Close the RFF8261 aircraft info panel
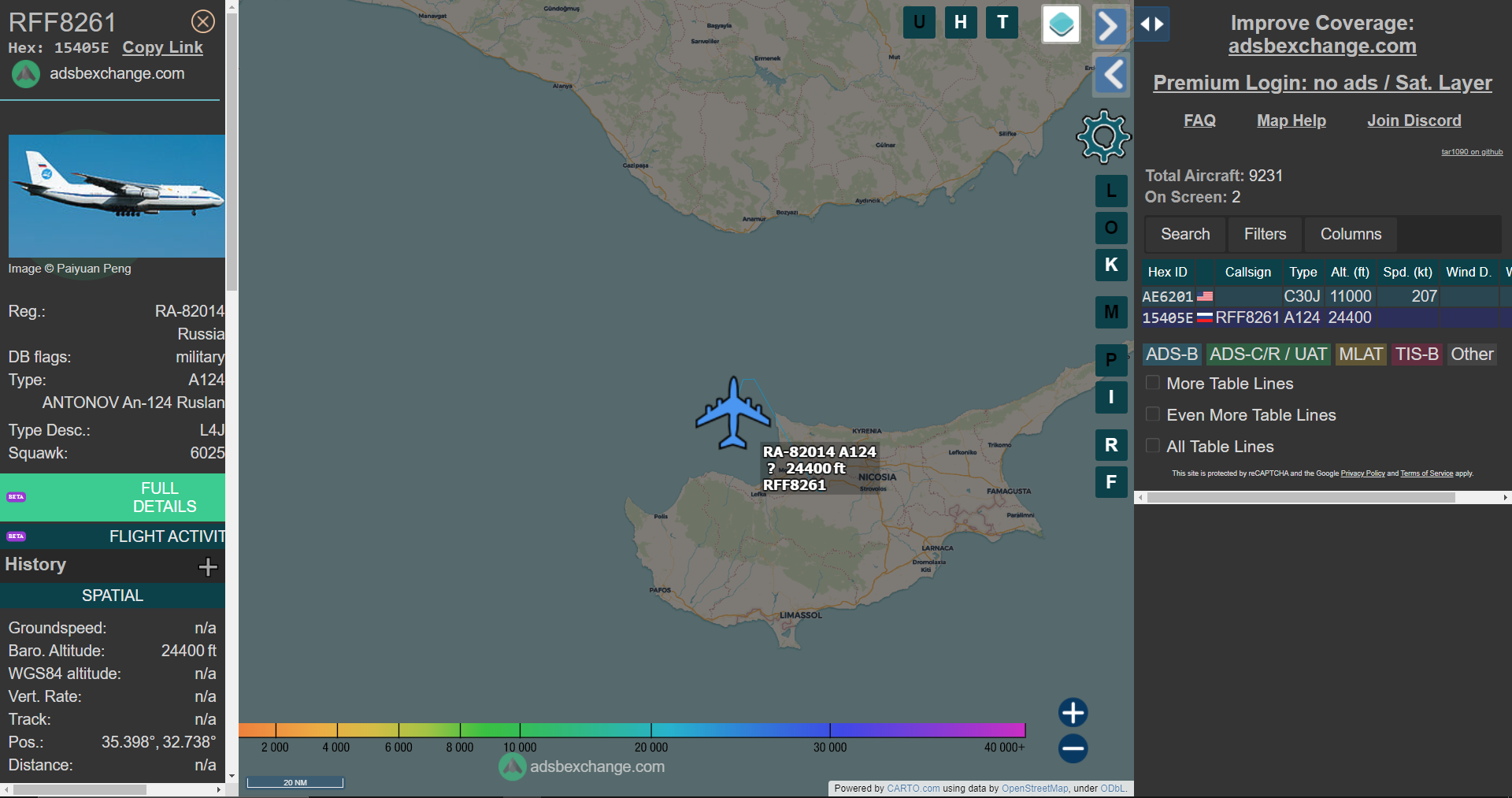The image size is (1512, 798). (x=203, y=21)
